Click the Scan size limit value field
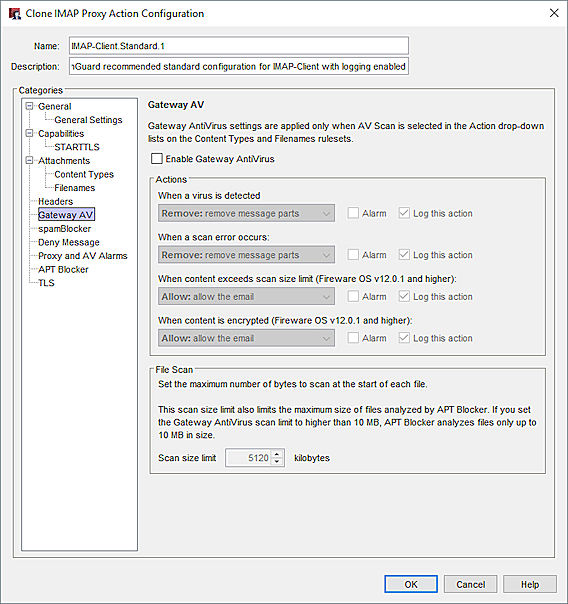The image size is (568, 604). 248,458
